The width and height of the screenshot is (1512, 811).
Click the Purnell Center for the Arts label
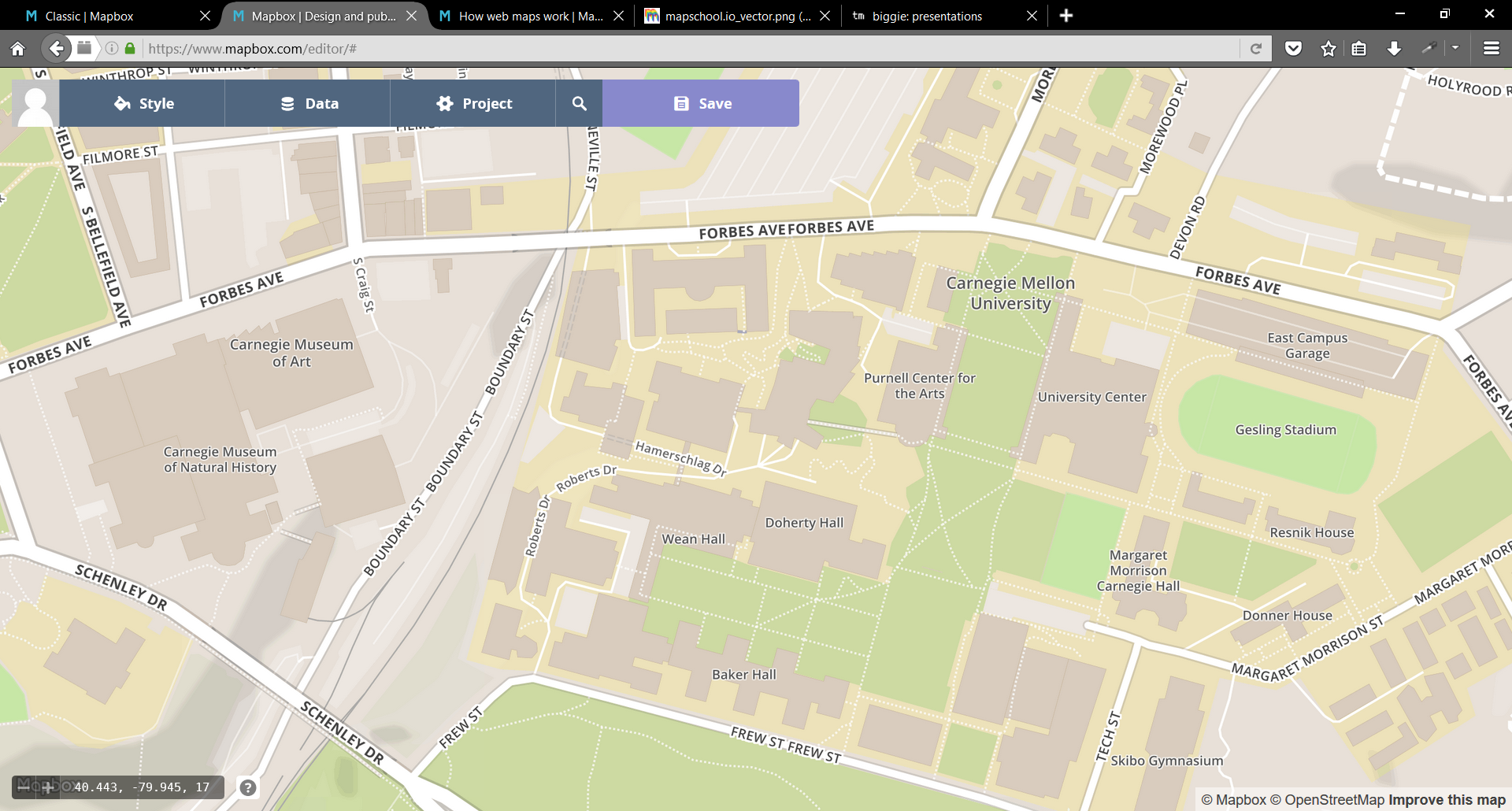coord(919,386)
